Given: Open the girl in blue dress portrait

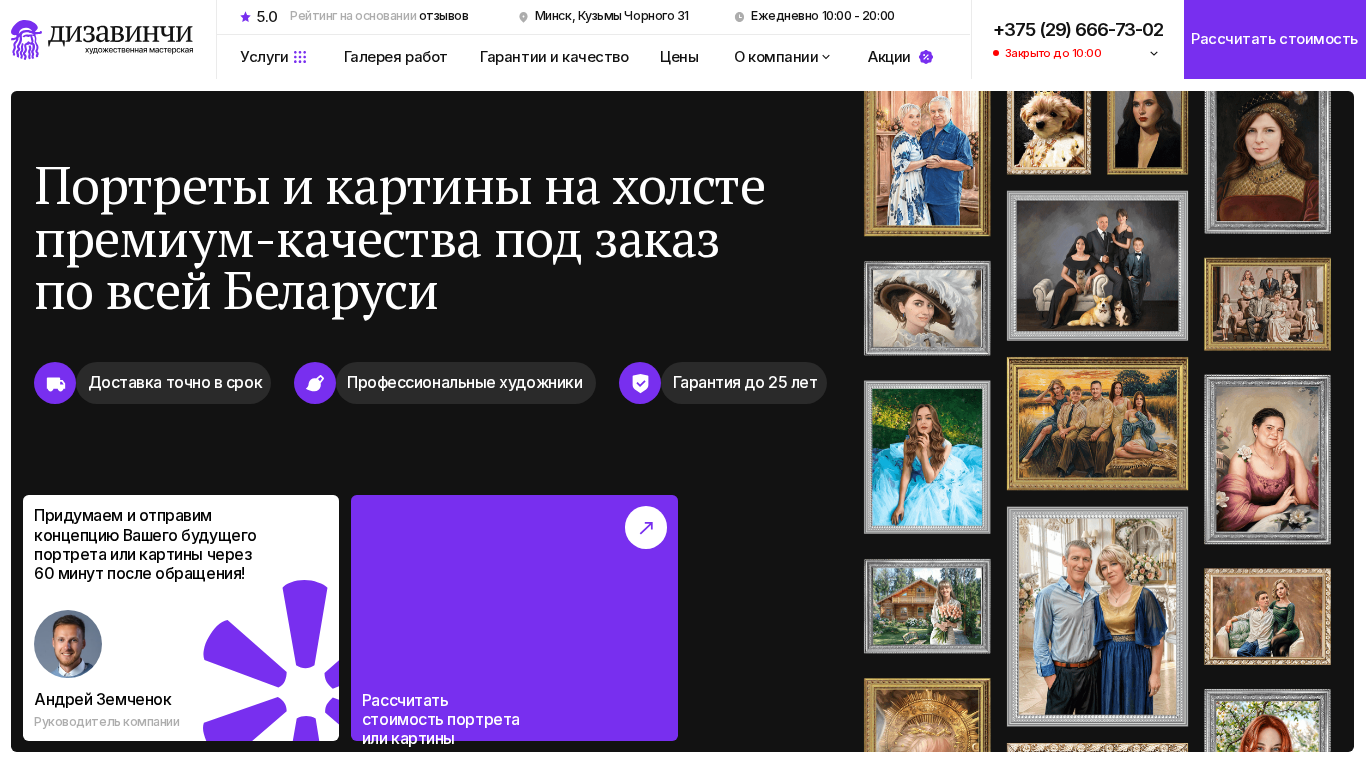Looking at the screenshot, I should pos(927,457).
